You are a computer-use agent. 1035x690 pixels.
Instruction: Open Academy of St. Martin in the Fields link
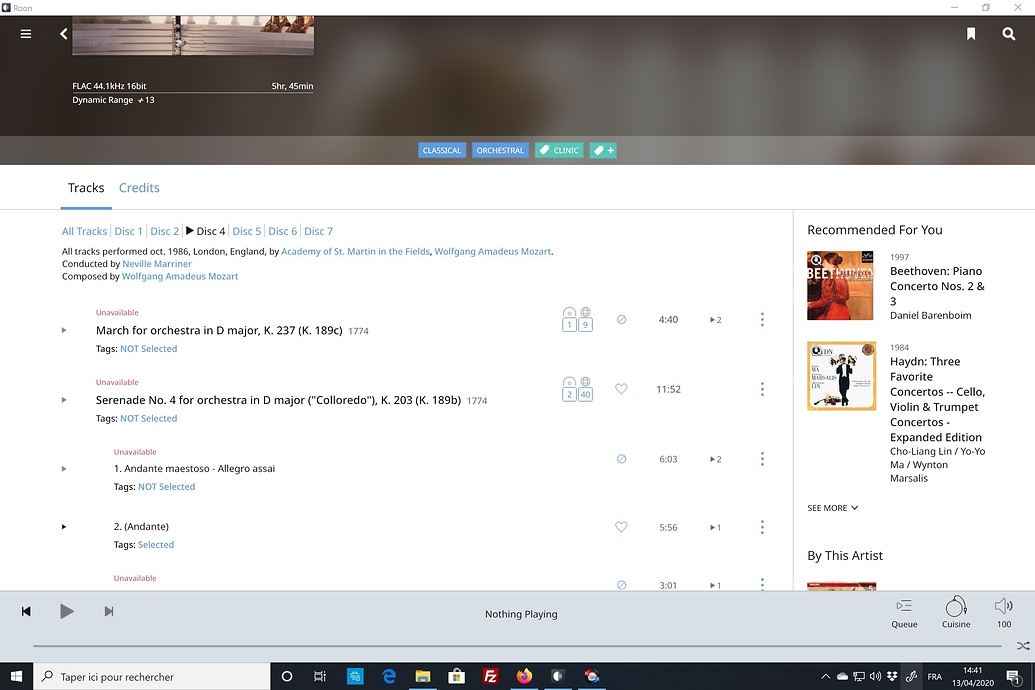pyautogui.click(x=355, y=252)
